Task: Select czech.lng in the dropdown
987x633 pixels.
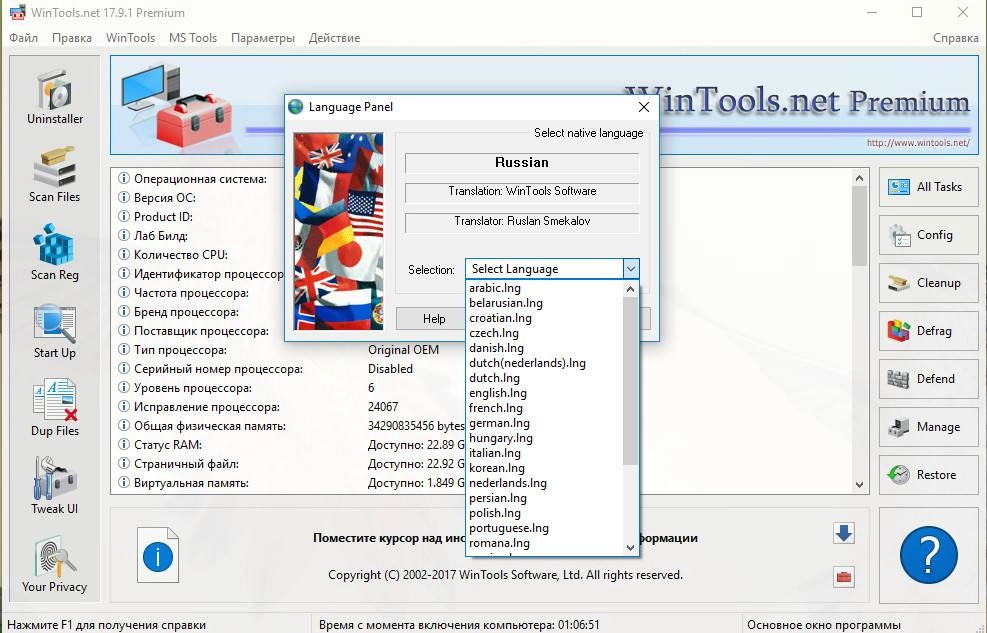Action: 544,333
